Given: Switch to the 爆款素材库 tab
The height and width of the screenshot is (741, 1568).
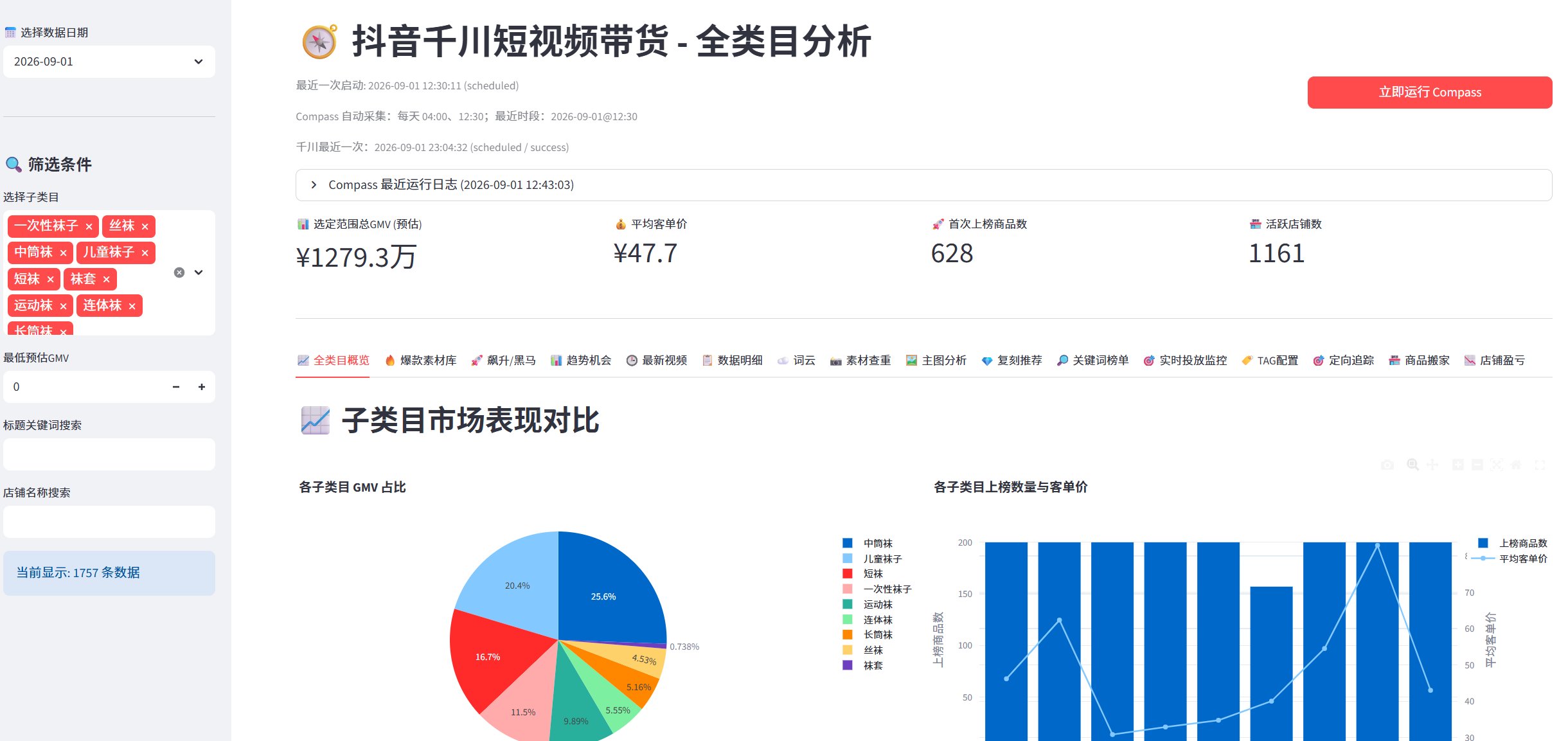Looking at the screenshot, I should 420,361.
